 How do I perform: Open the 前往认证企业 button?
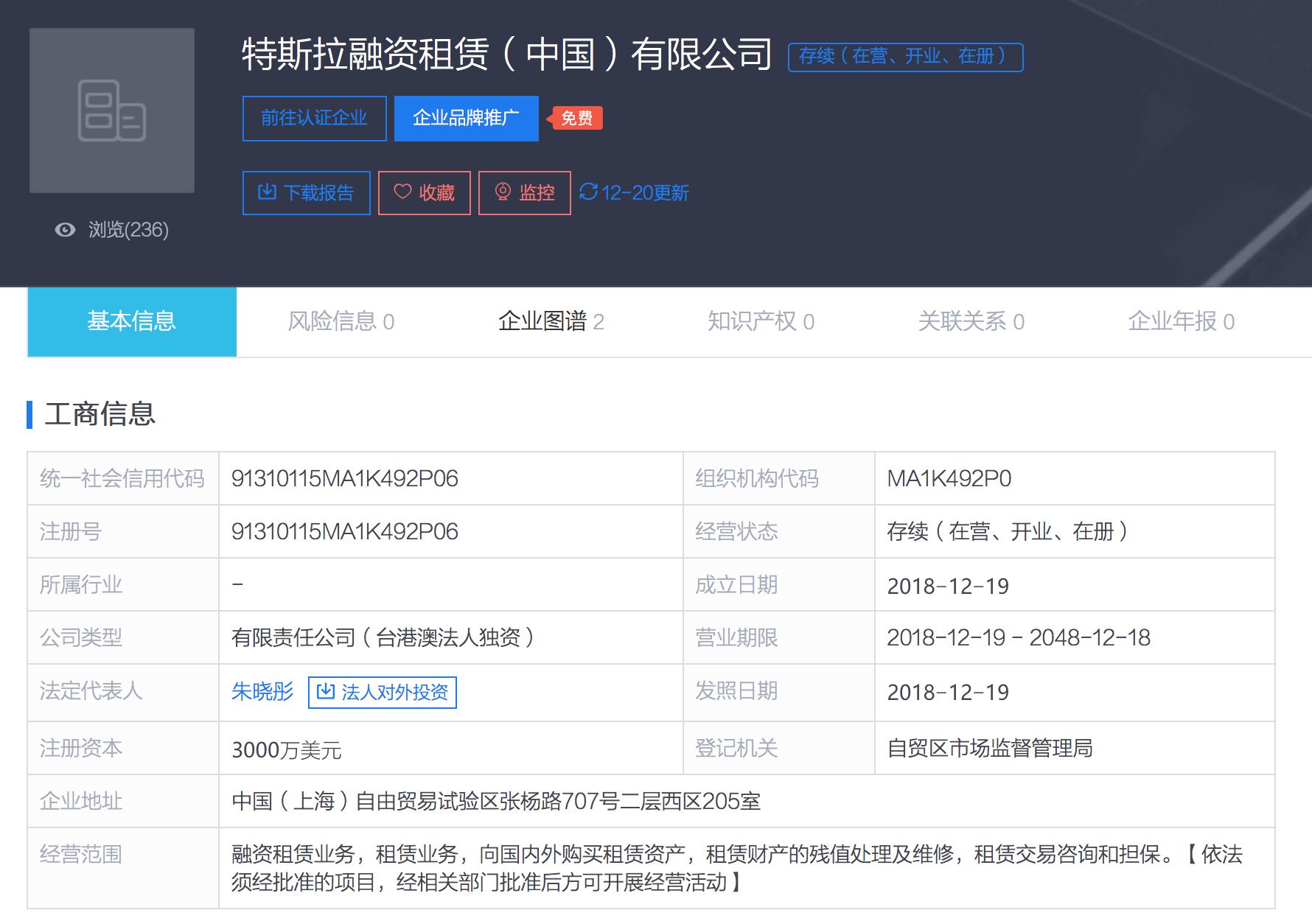coord(314,118)
